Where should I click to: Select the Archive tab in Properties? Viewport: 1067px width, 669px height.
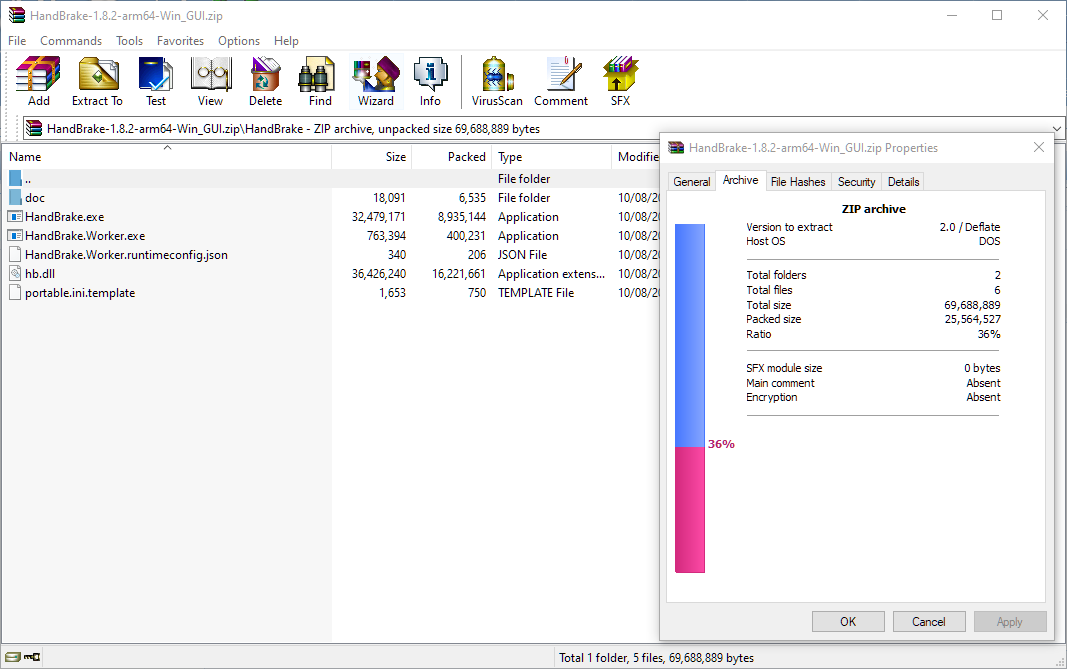(x=740, y=180)
